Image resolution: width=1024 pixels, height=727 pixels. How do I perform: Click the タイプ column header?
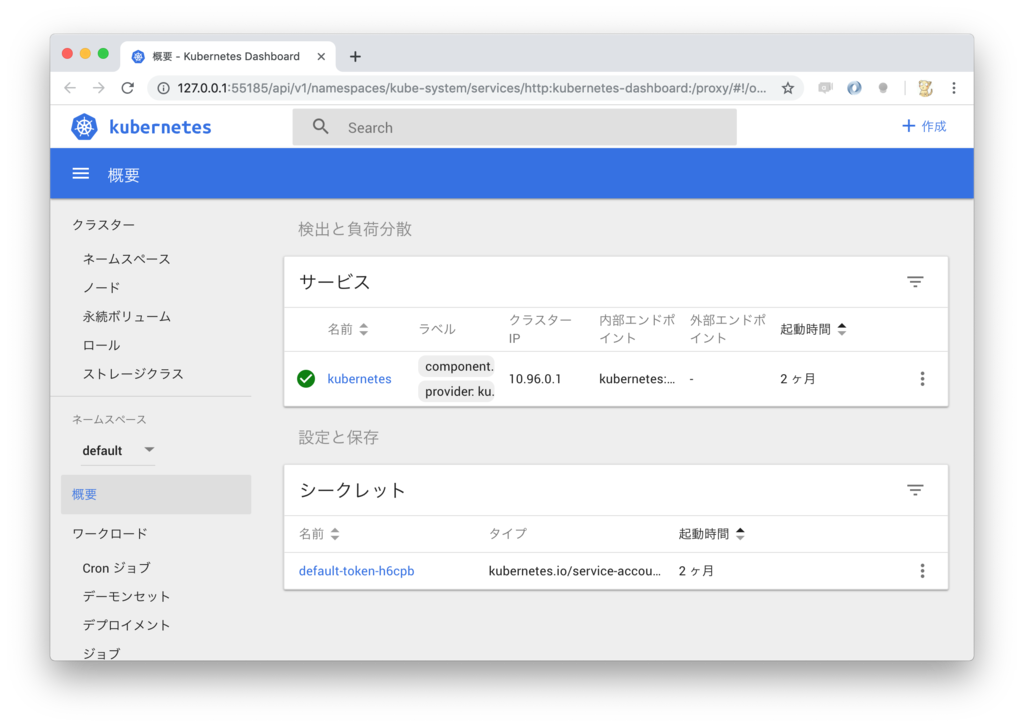click(x=507, y=534)
